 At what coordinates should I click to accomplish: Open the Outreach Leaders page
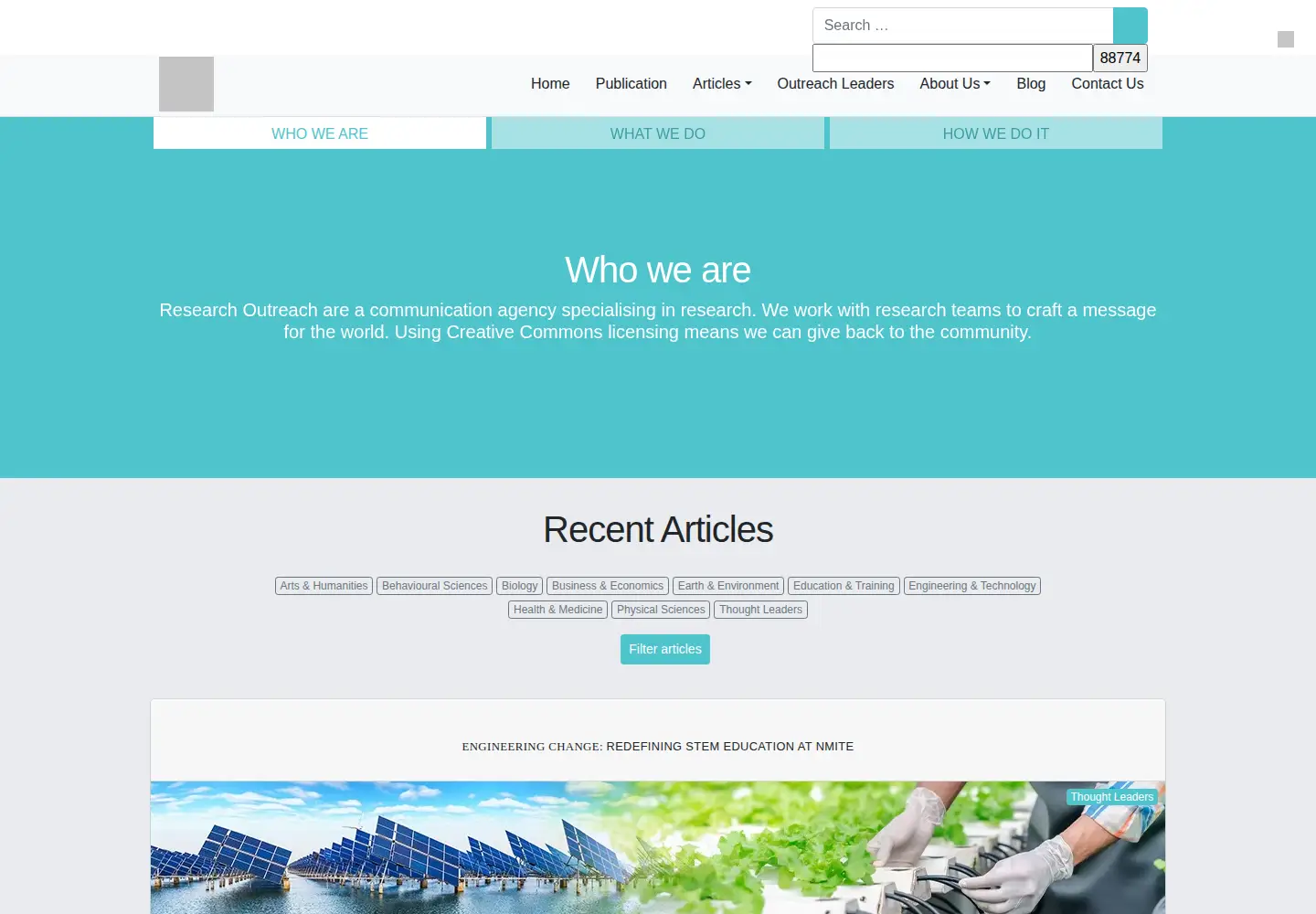(x=835, y=83)
